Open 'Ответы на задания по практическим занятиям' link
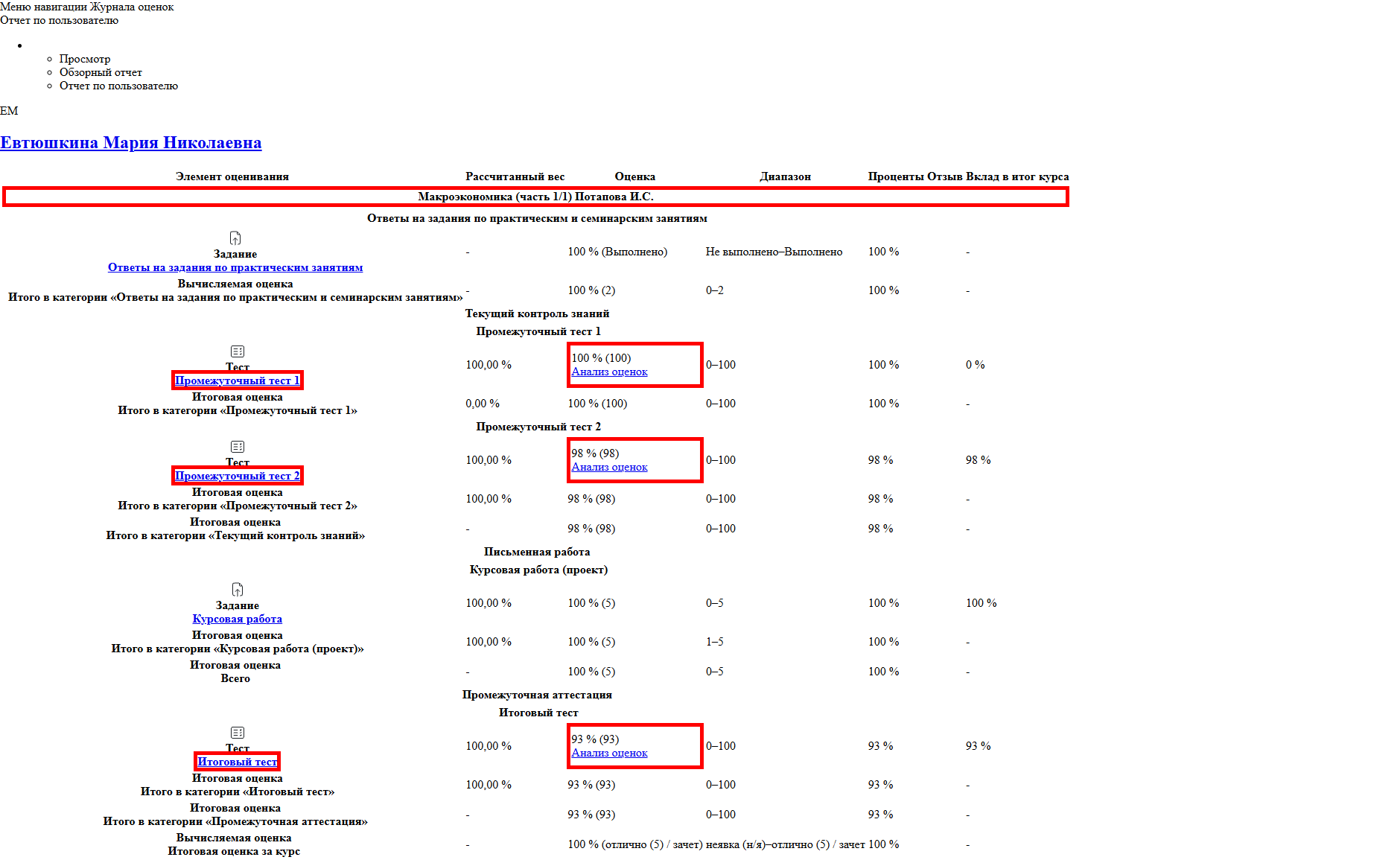The height and width of the screenshot is (860, 1400). pos(235,267)
